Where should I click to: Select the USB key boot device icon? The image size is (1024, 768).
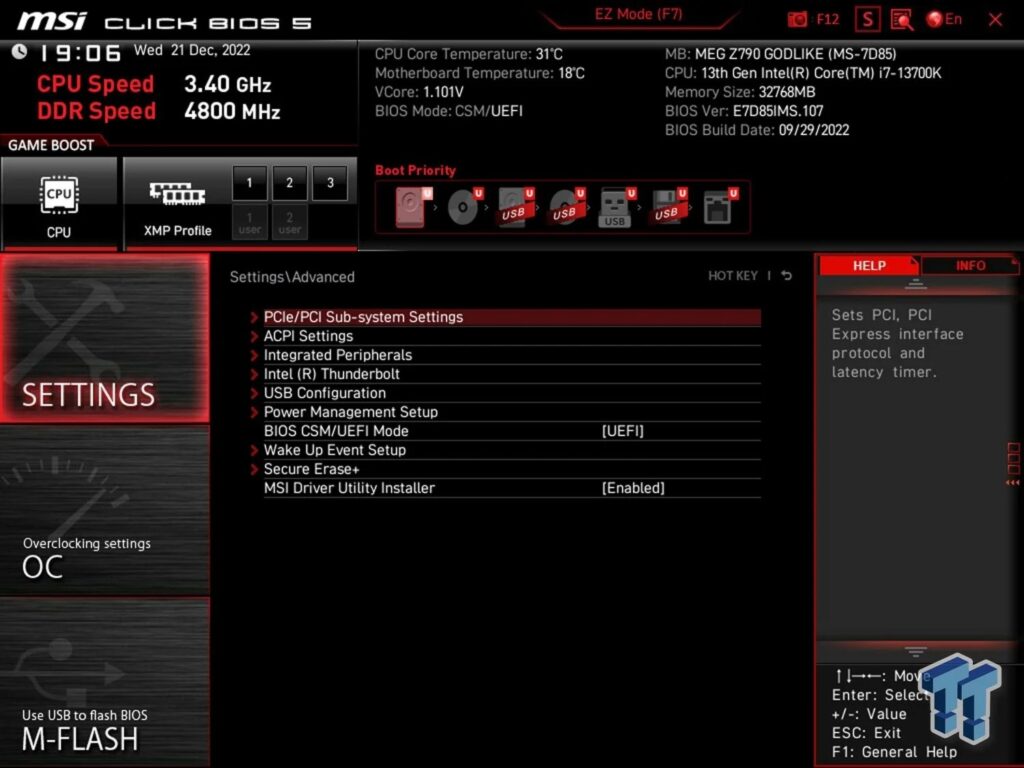point(617,207)
